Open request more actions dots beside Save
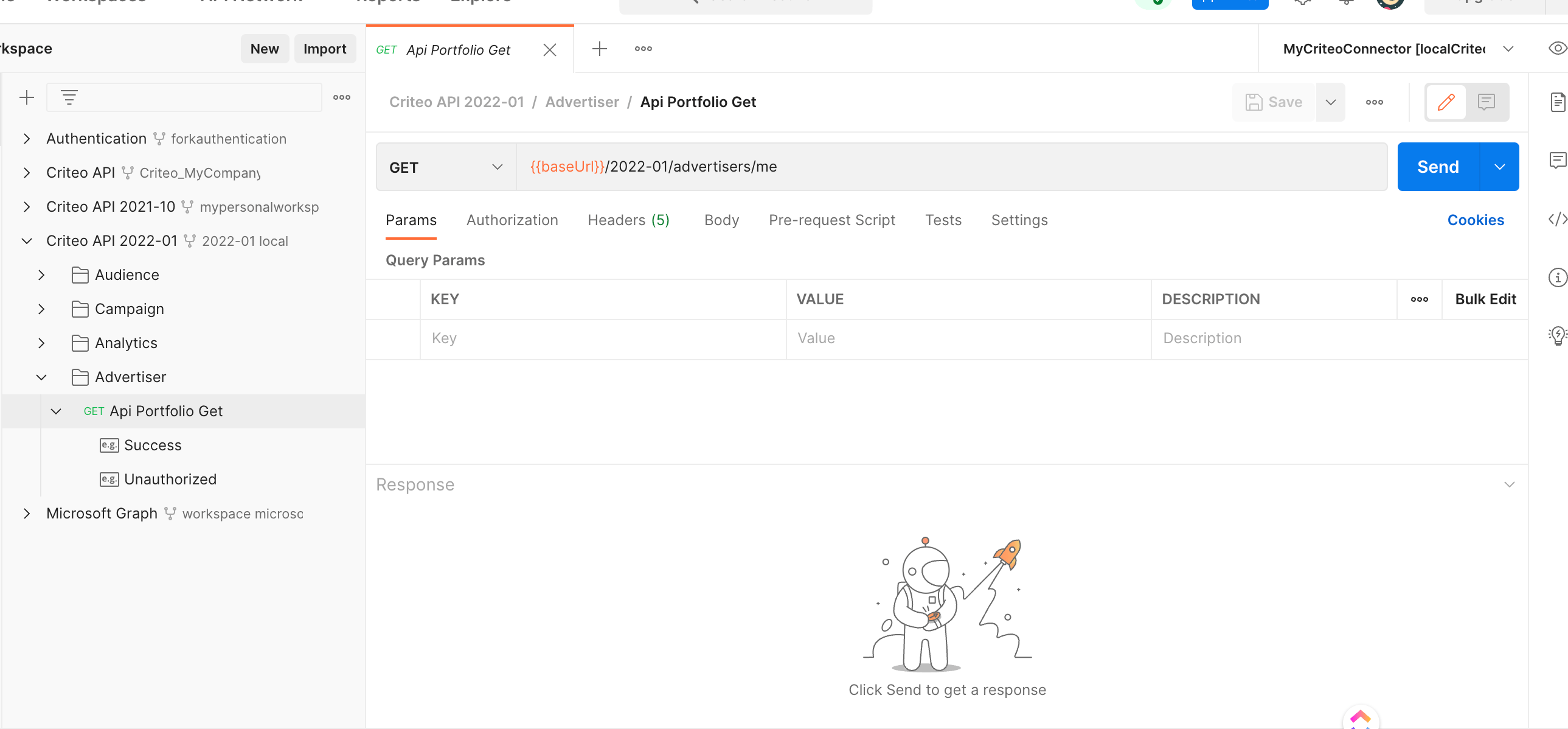The image size is (1568, 729). click(x=1375, y=102)
